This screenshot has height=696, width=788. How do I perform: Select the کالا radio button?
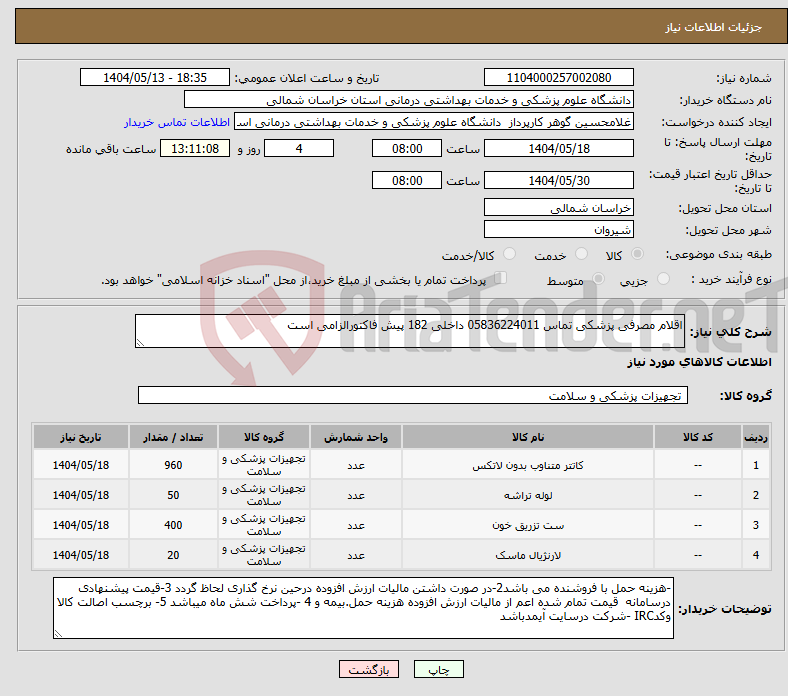pyautogui.click(x=637, y=254)
